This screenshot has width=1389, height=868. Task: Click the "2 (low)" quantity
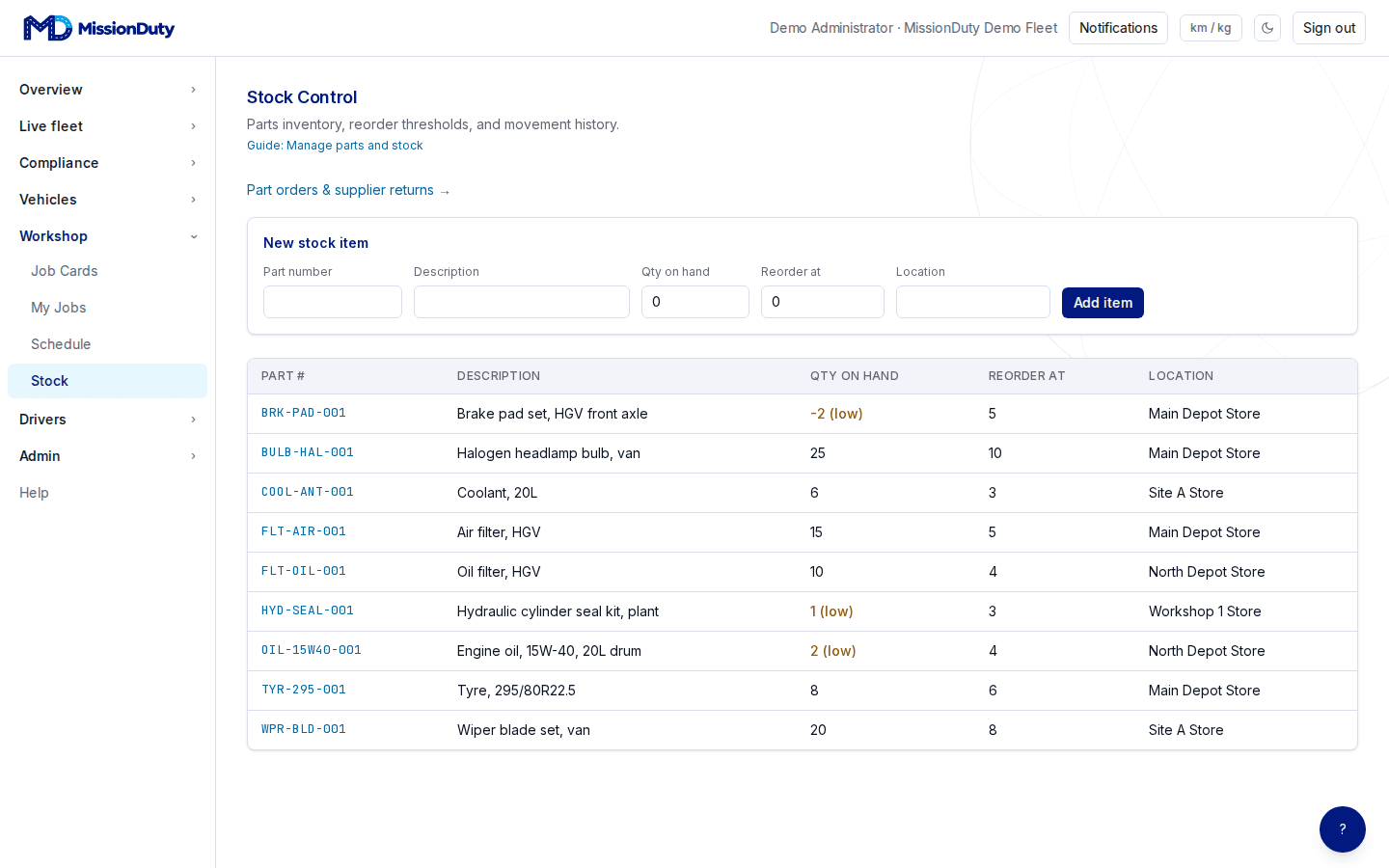click(833, 651)
